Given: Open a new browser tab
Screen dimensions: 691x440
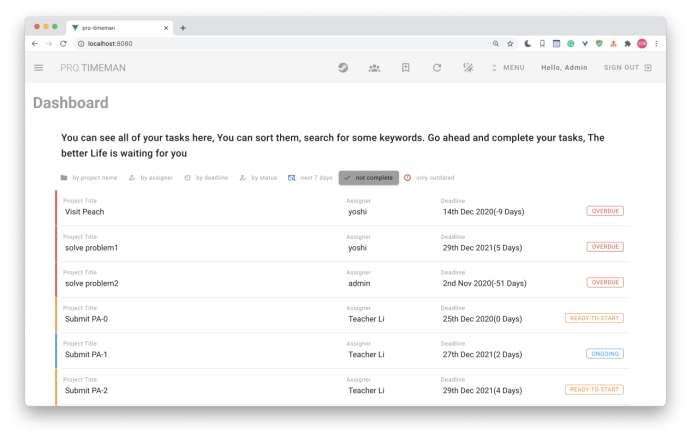Looking at the screenshot, I should 183,27.
